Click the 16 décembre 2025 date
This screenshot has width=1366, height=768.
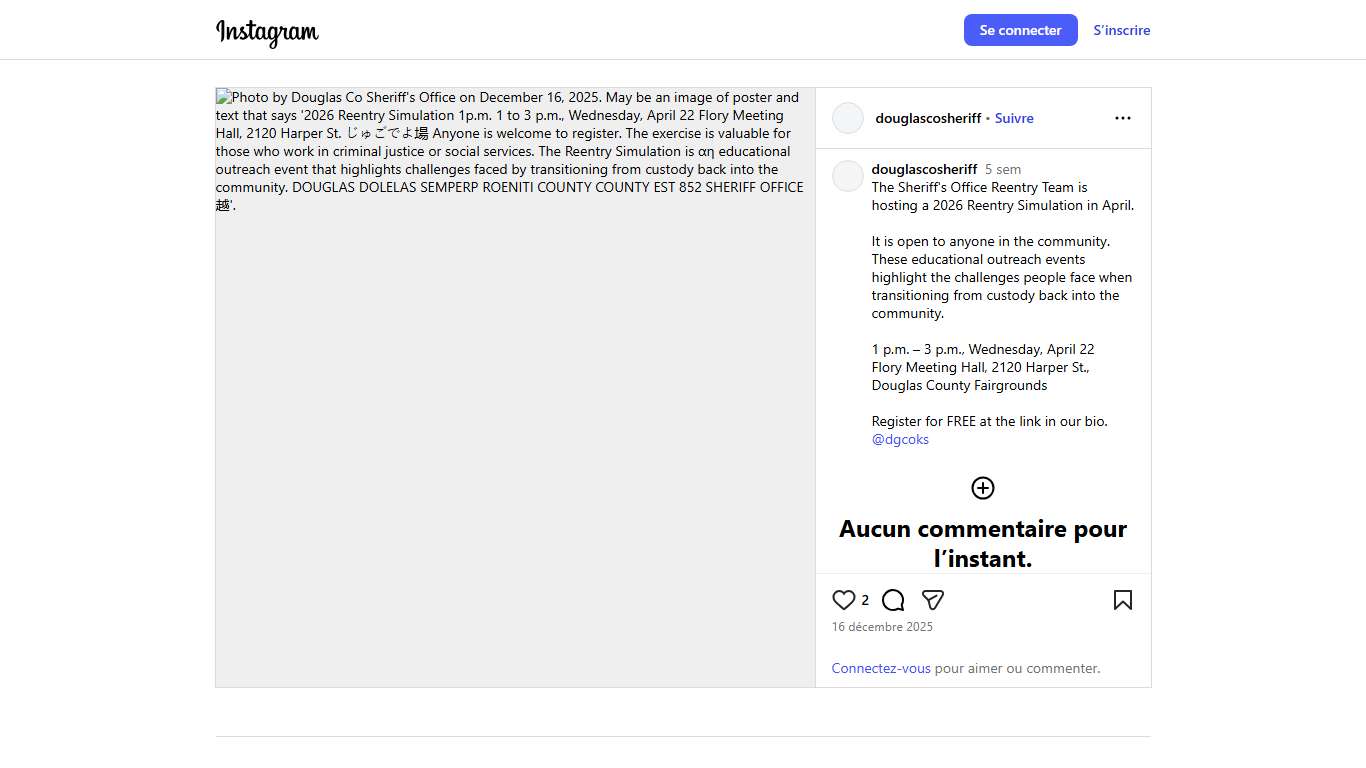click(x=882, y=627)
